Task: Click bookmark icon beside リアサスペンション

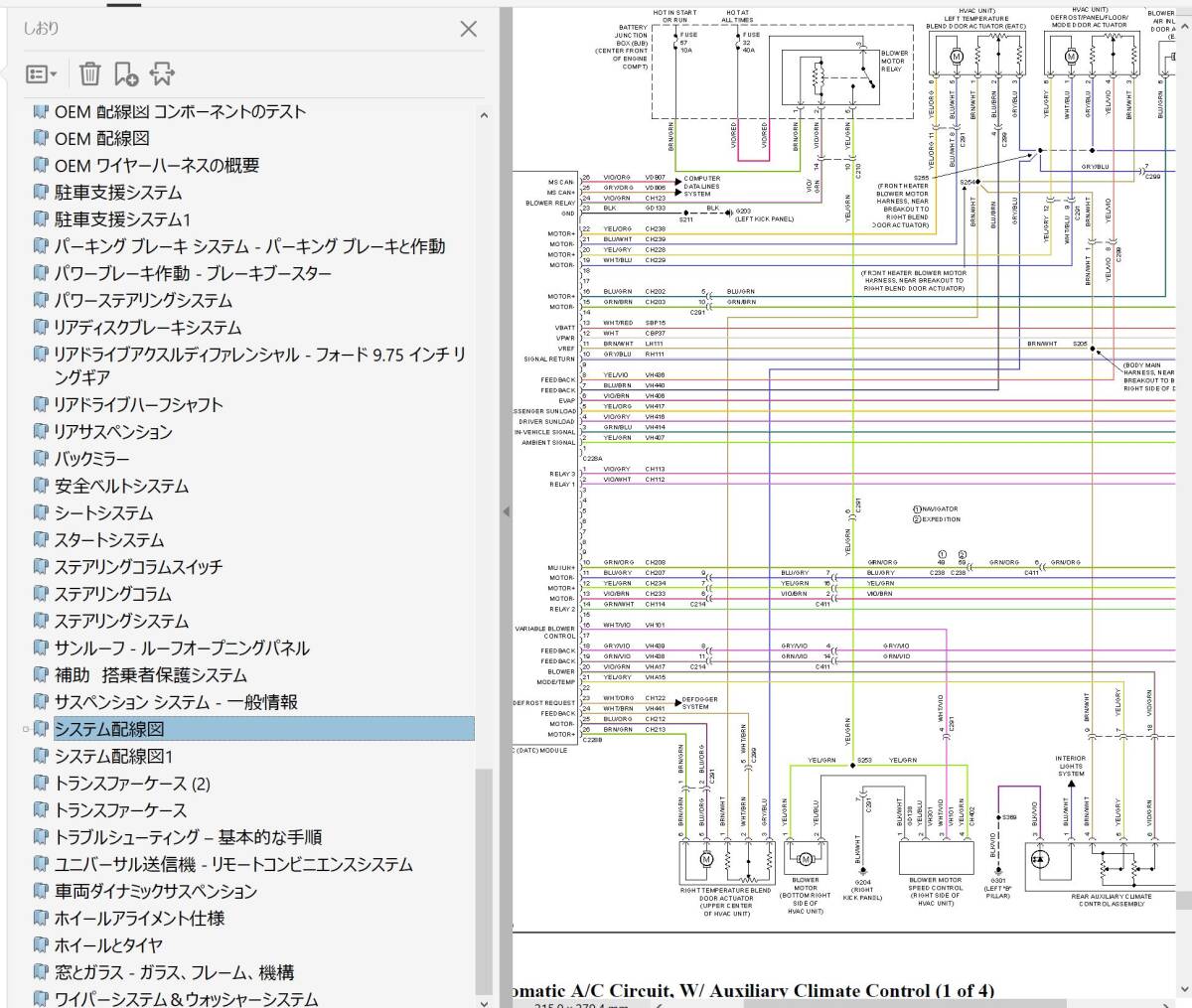Action: (x=41, y=431)
